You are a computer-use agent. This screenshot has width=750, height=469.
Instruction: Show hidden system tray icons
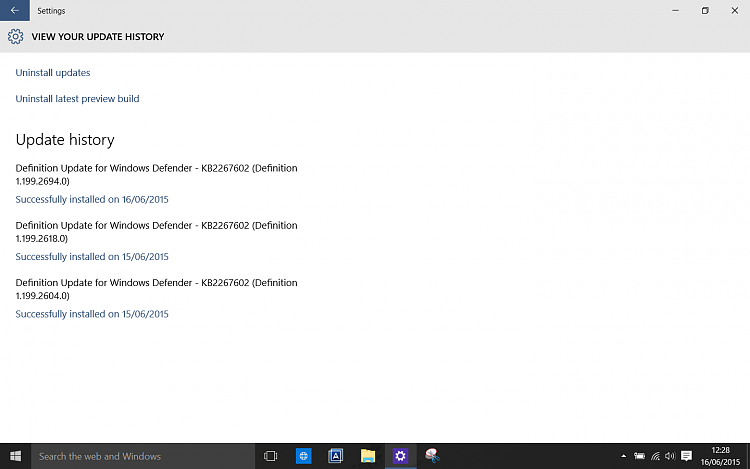coord(623,456)
